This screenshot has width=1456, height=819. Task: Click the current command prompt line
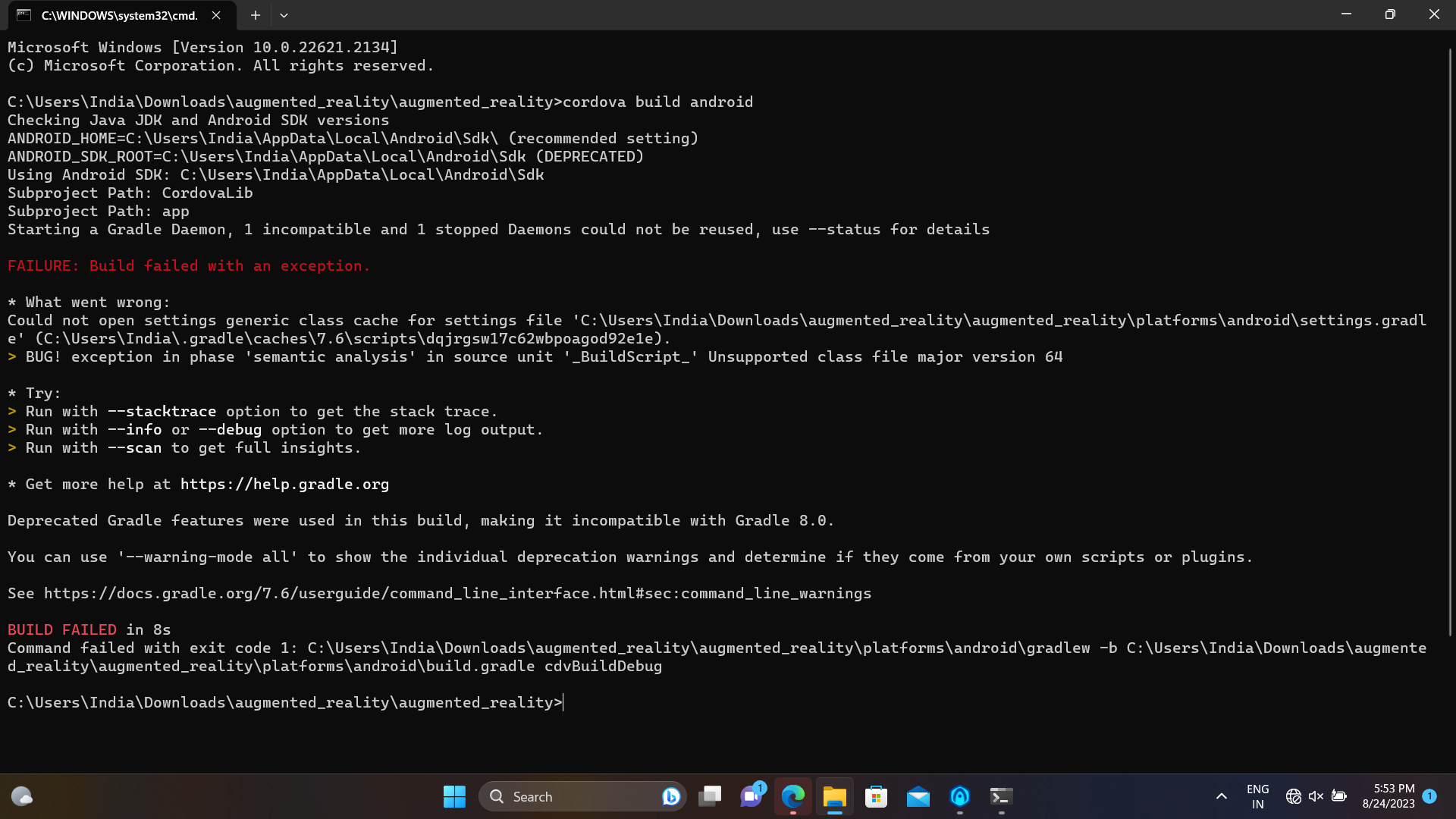point(285,703)
